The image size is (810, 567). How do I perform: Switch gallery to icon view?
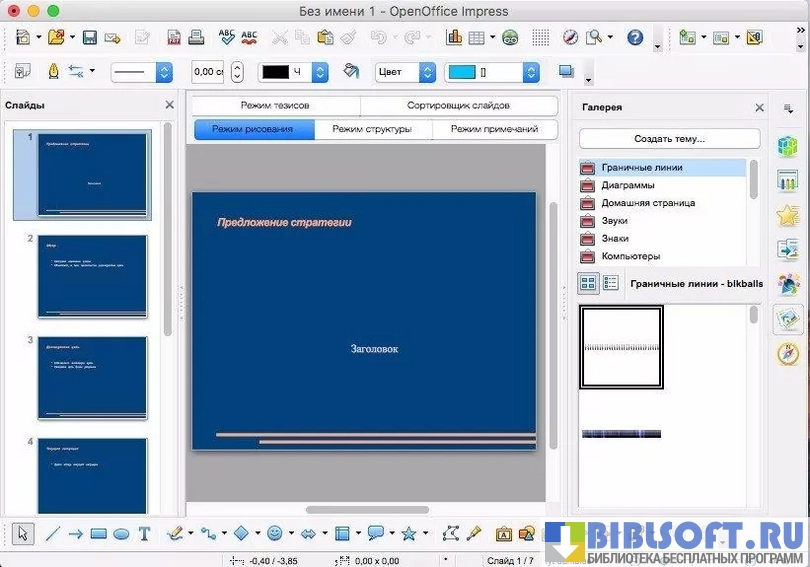click(x=588, y=283)
